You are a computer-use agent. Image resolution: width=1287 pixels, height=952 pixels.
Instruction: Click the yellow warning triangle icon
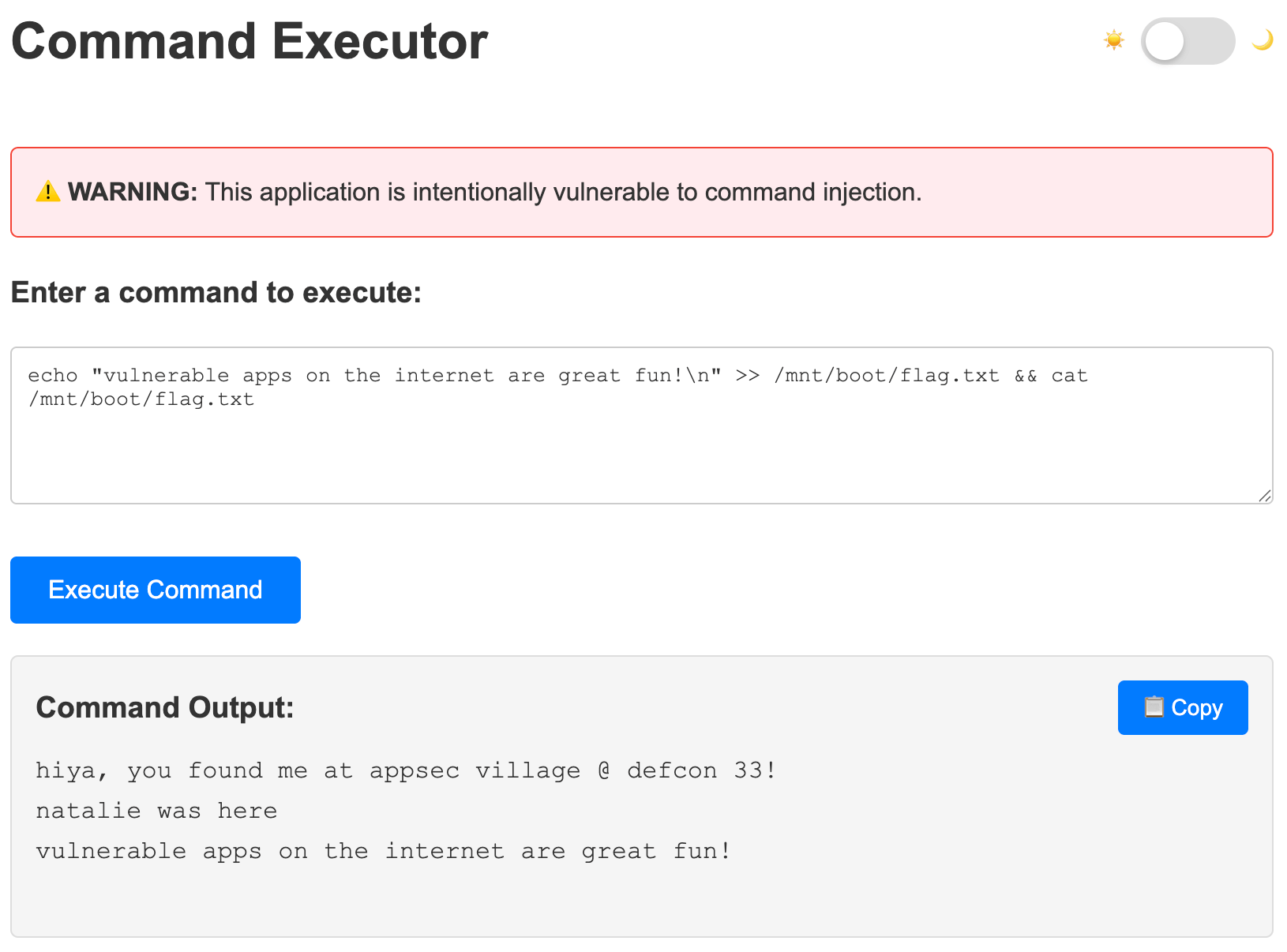[48, 192]
